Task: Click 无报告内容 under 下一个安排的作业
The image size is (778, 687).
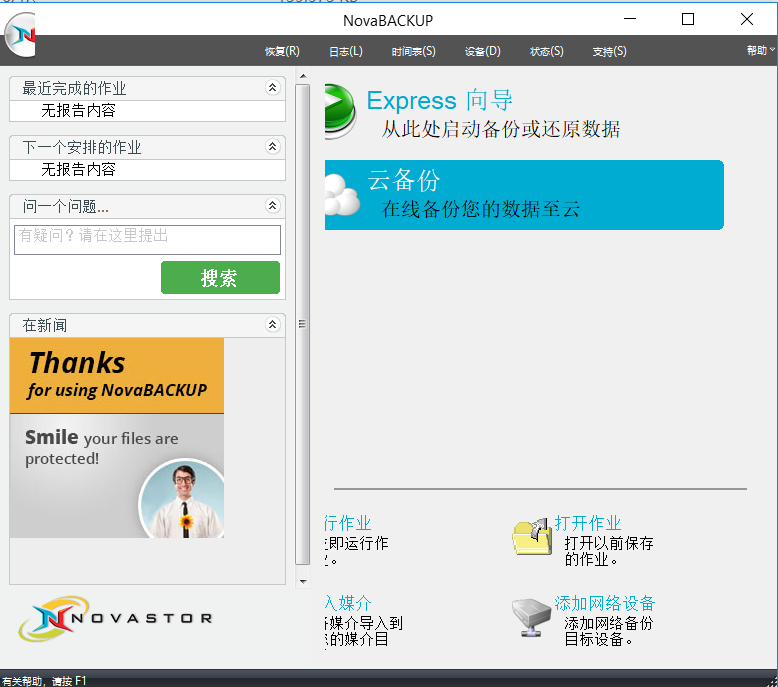Action: tap(78, 169)
